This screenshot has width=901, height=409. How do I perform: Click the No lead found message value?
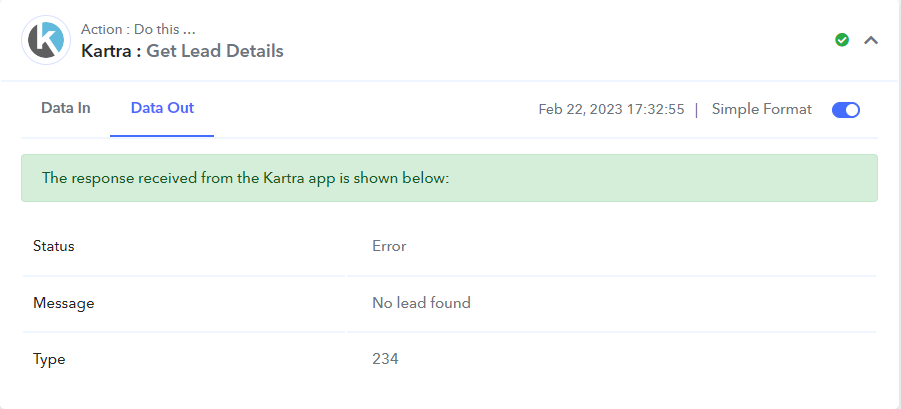pos(421,303)
